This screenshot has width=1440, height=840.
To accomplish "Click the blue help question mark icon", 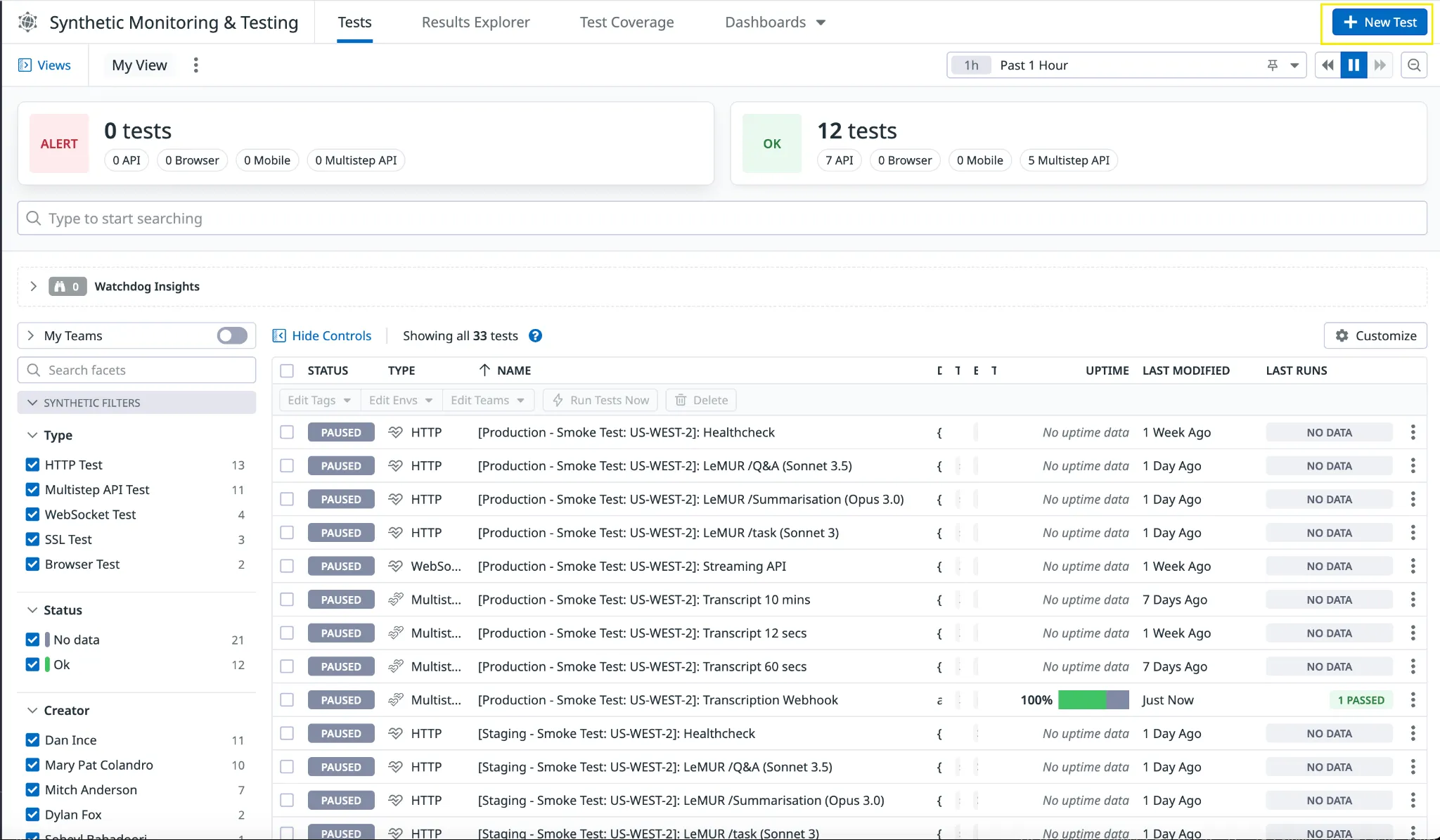I will (x=535, y=336).
